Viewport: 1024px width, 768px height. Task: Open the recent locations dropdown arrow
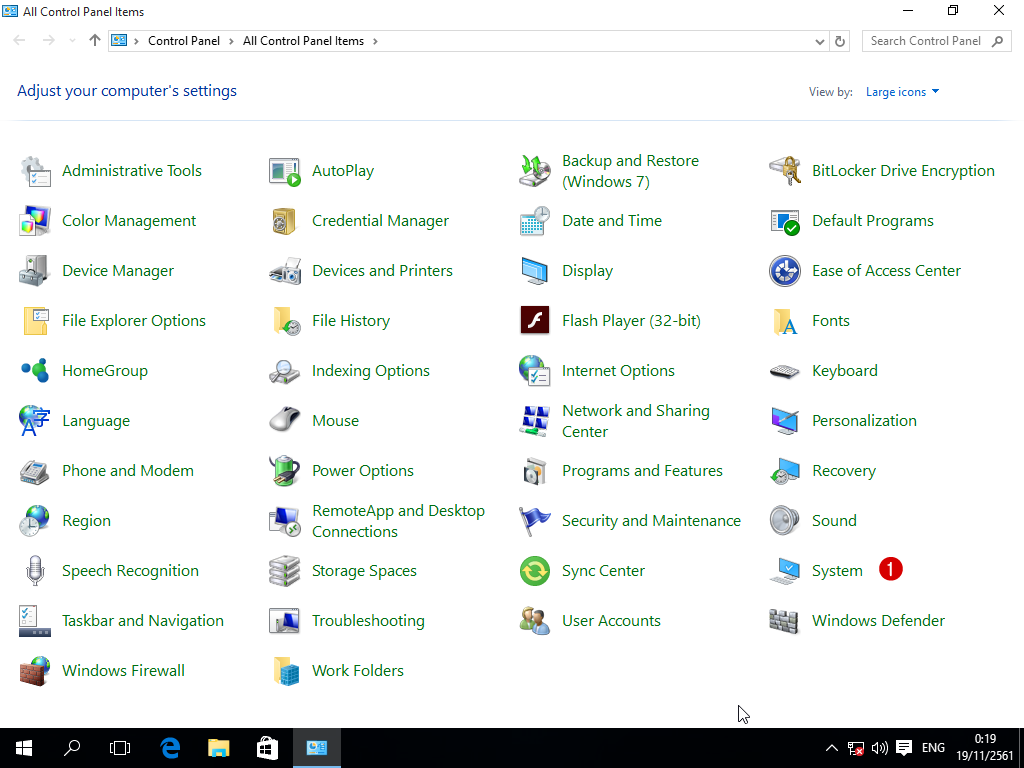(72, 40)
